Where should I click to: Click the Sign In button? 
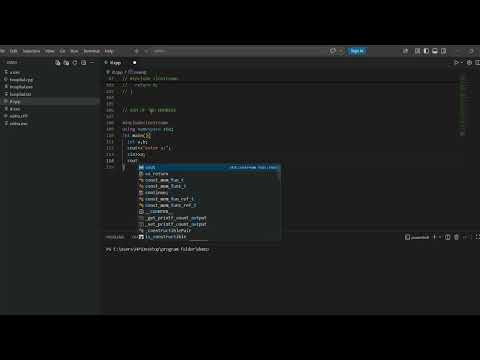point(357,51)
